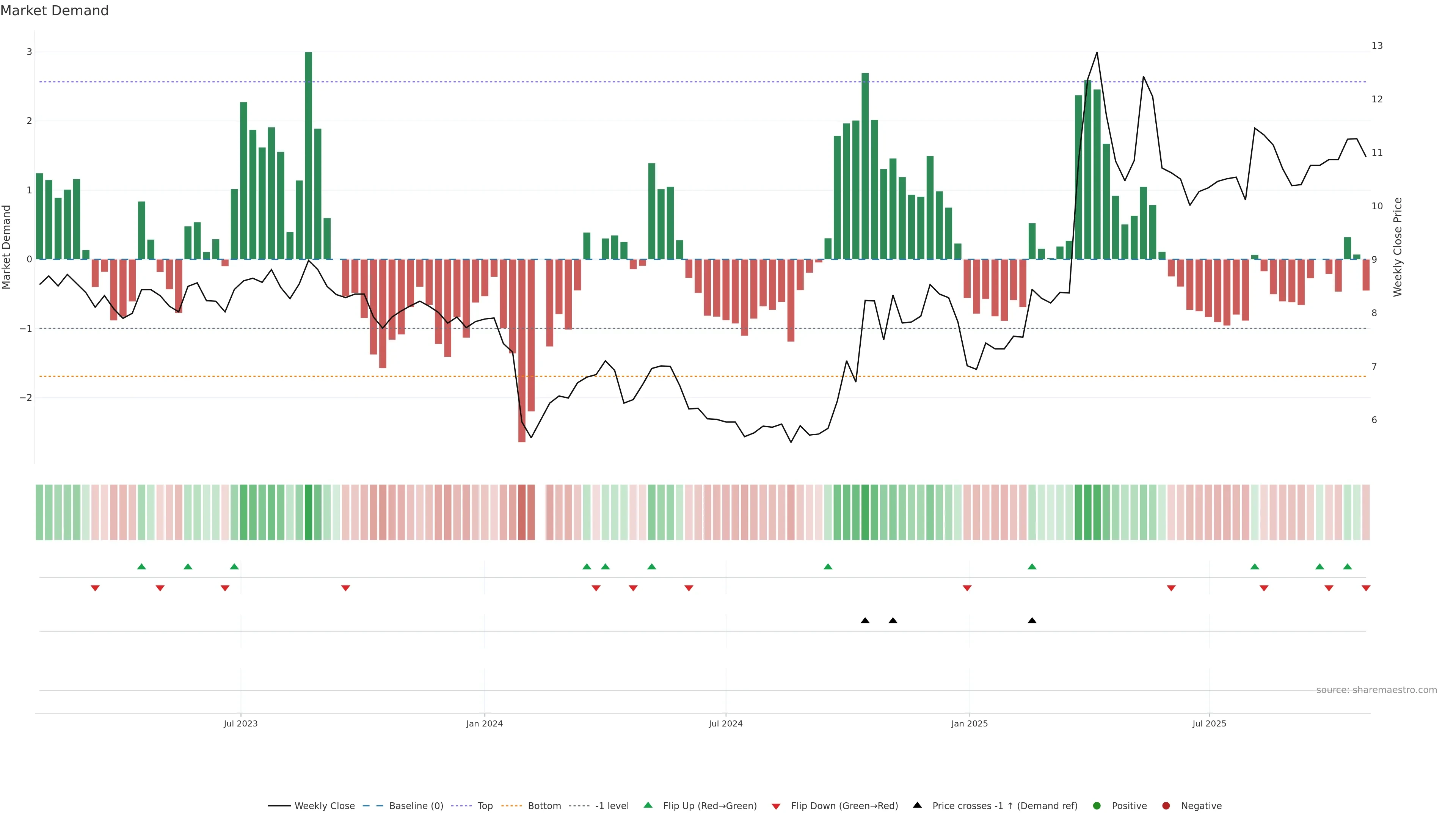The height and width of the screenshot is (819, 1456).
Task: Click the Jan 2025 x-axis label
Action: (x=970, y=723)
